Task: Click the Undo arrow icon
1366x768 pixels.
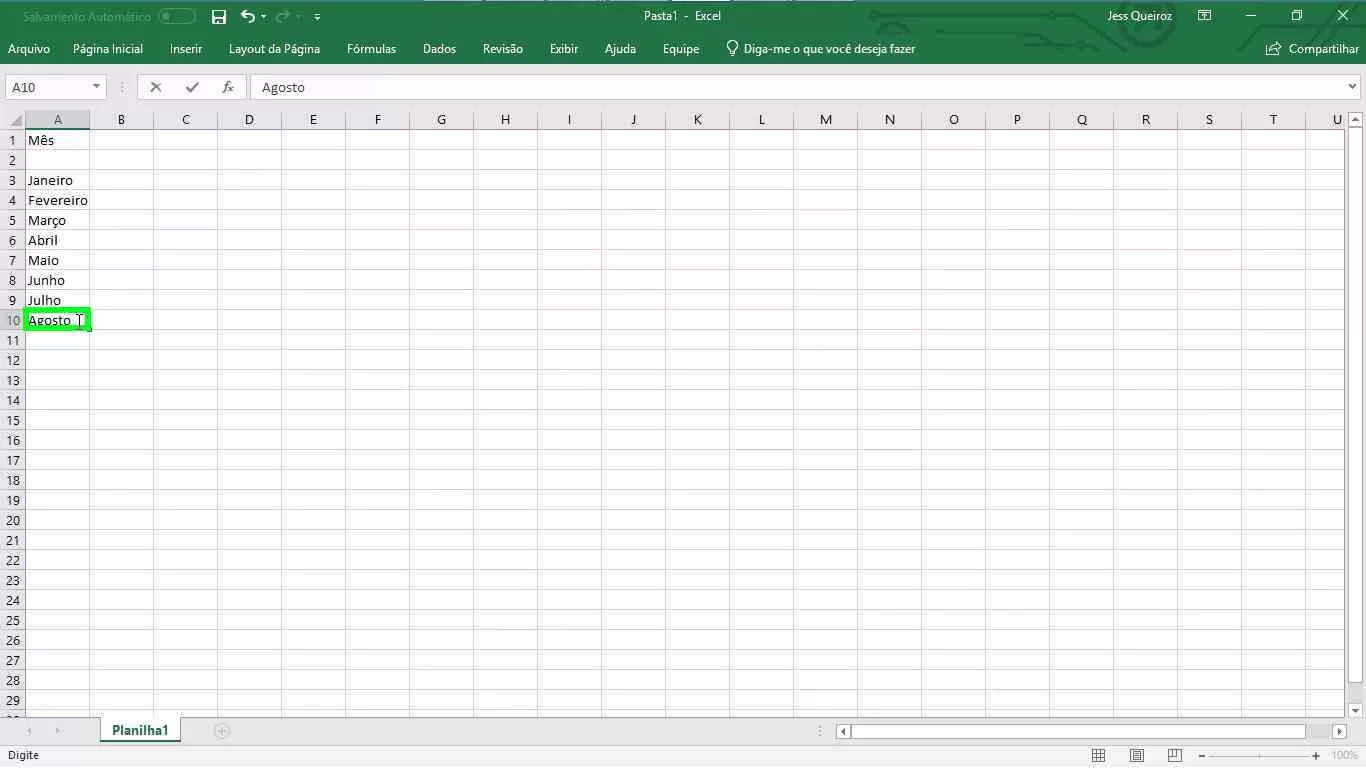Action: (x=248, y=16)
